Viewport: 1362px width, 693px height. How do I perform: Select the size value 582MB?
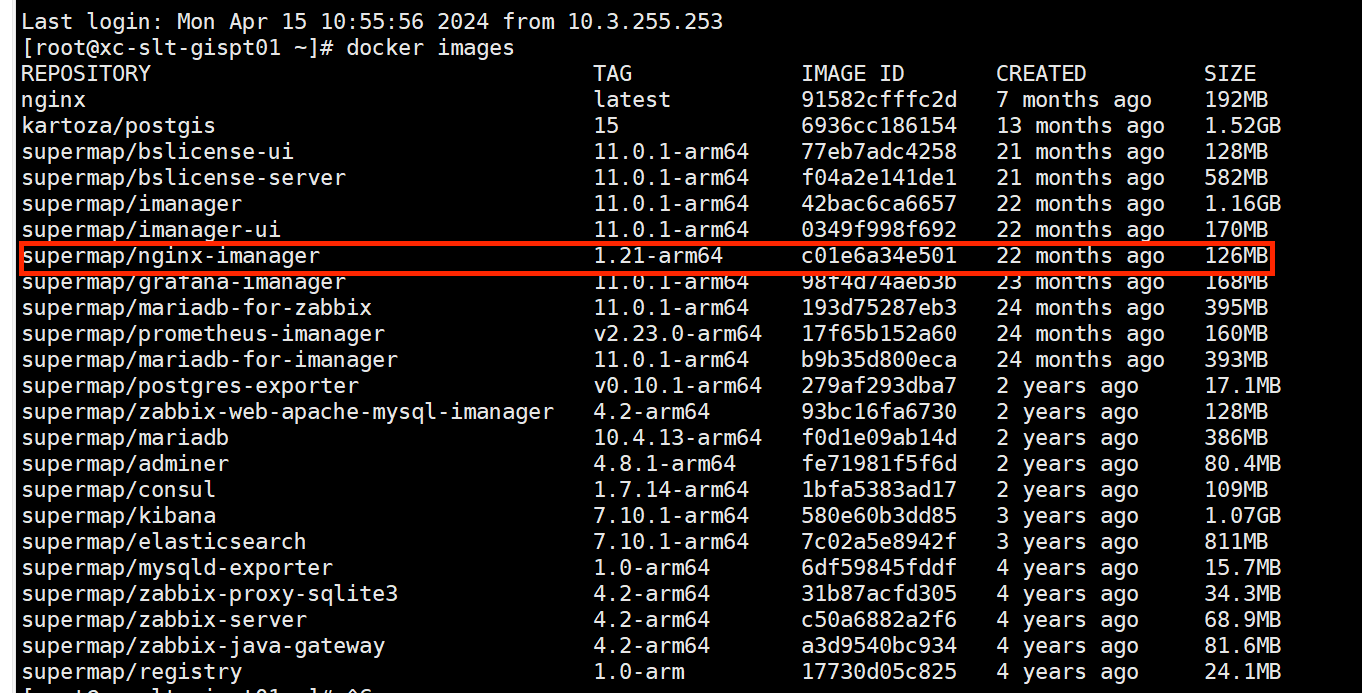coord(1236,178)
